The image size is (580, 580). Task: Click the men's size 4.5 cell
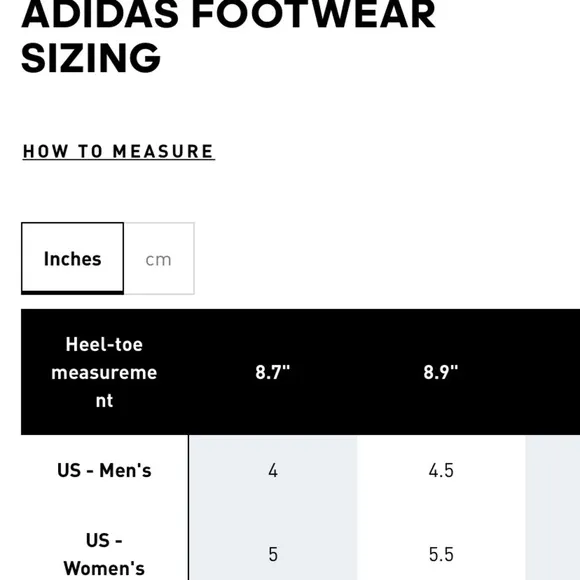pos(441,471)
